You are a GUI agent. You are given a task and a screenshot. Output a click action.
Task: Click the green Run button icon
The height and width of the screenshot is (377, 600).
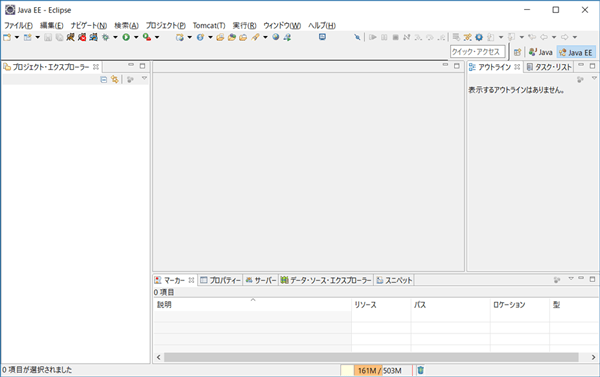pyautogui.click(x=126, y=37)
